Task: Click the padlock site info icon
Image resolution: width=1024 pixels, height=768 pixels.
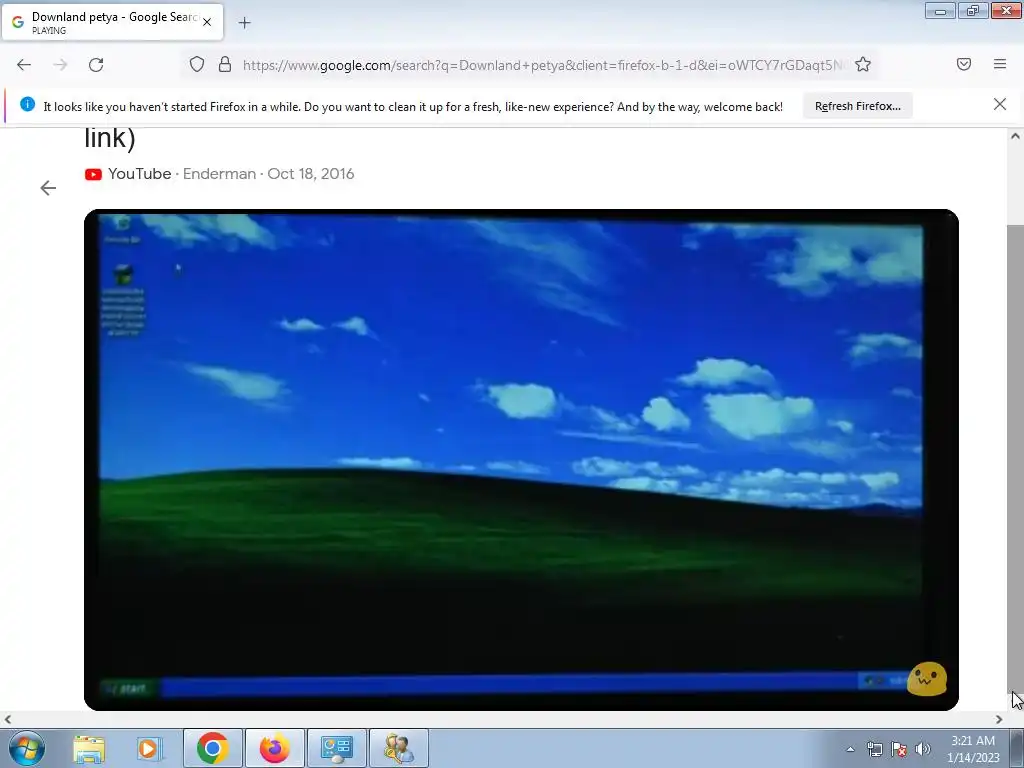Action: [225, 64]
